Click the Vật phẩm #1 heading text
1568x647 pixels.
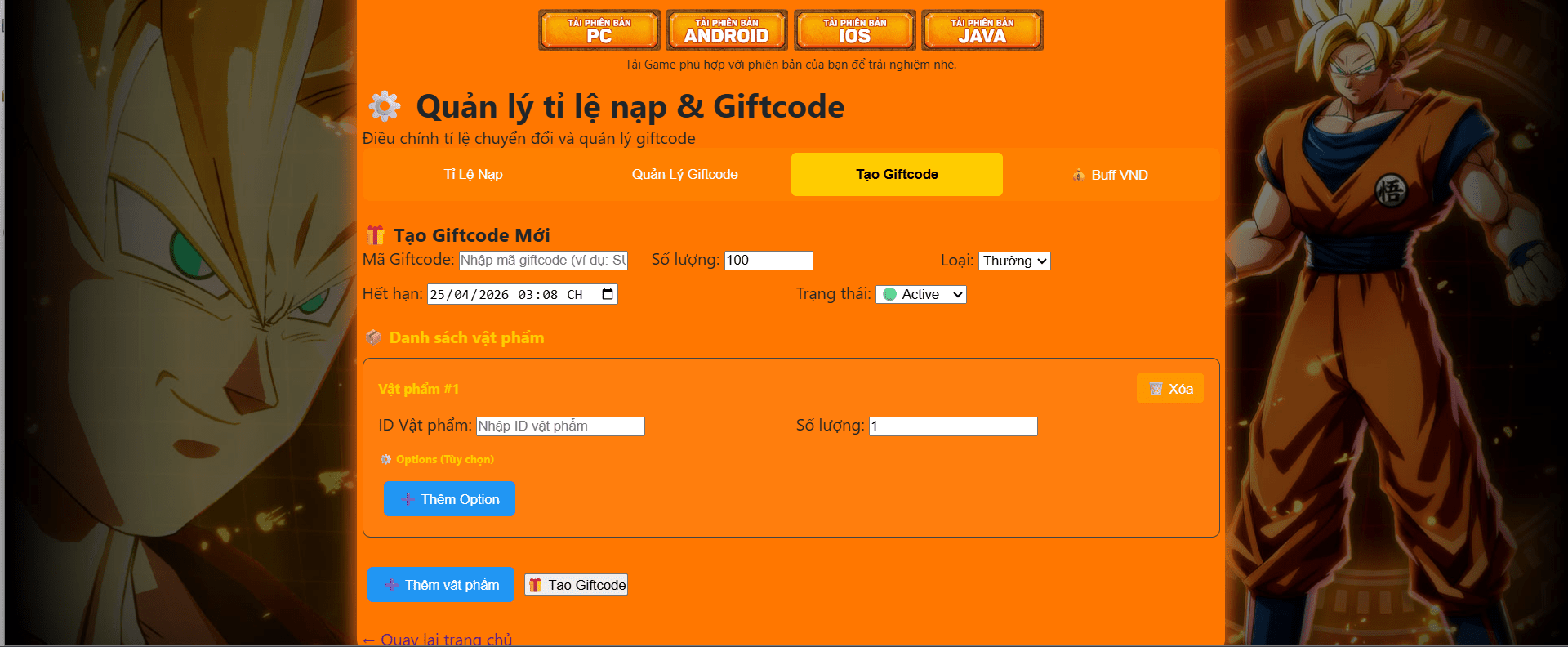coord(419,389)
